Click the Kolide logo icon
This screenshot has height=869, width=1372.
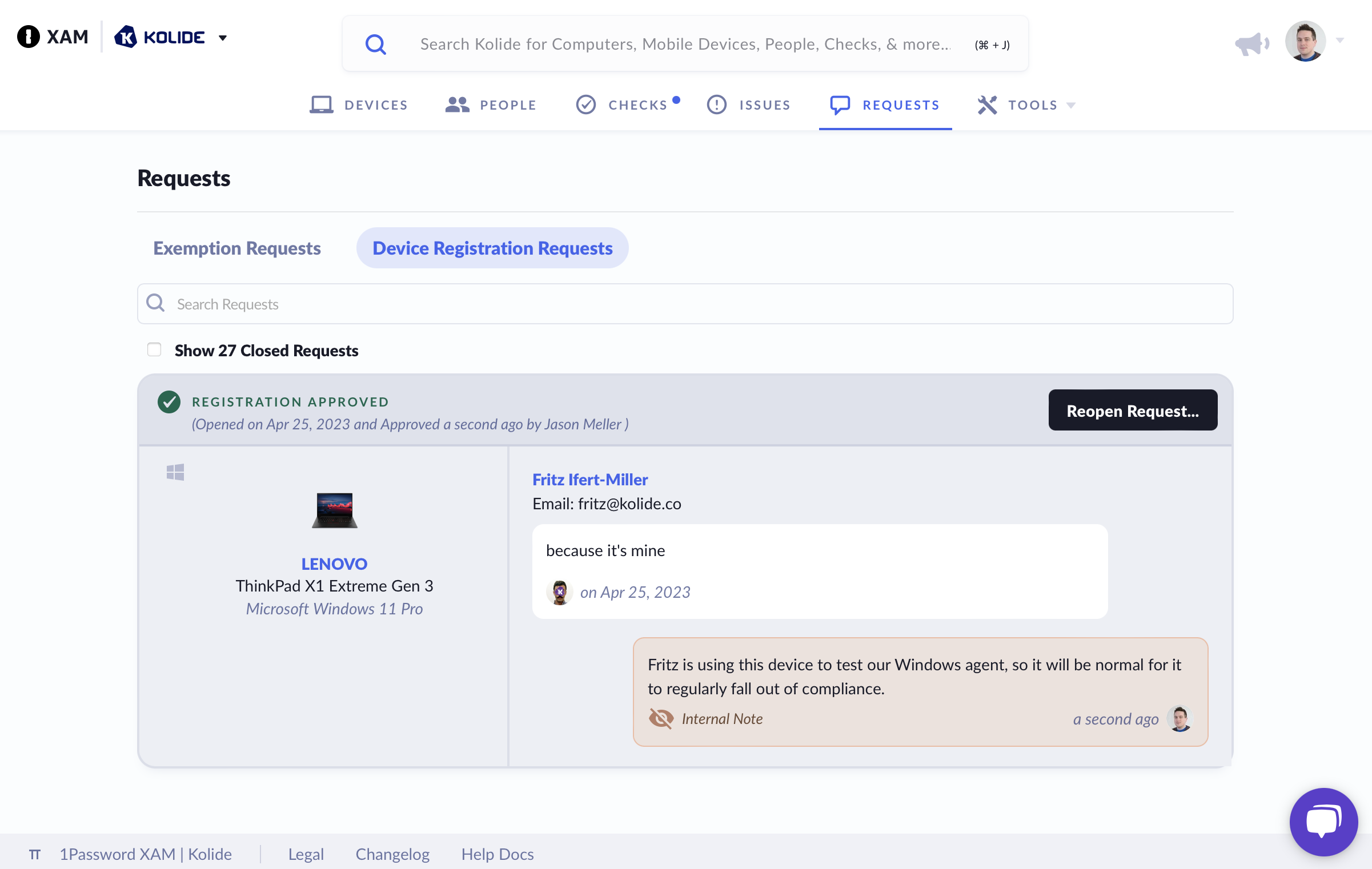[126, 37]
